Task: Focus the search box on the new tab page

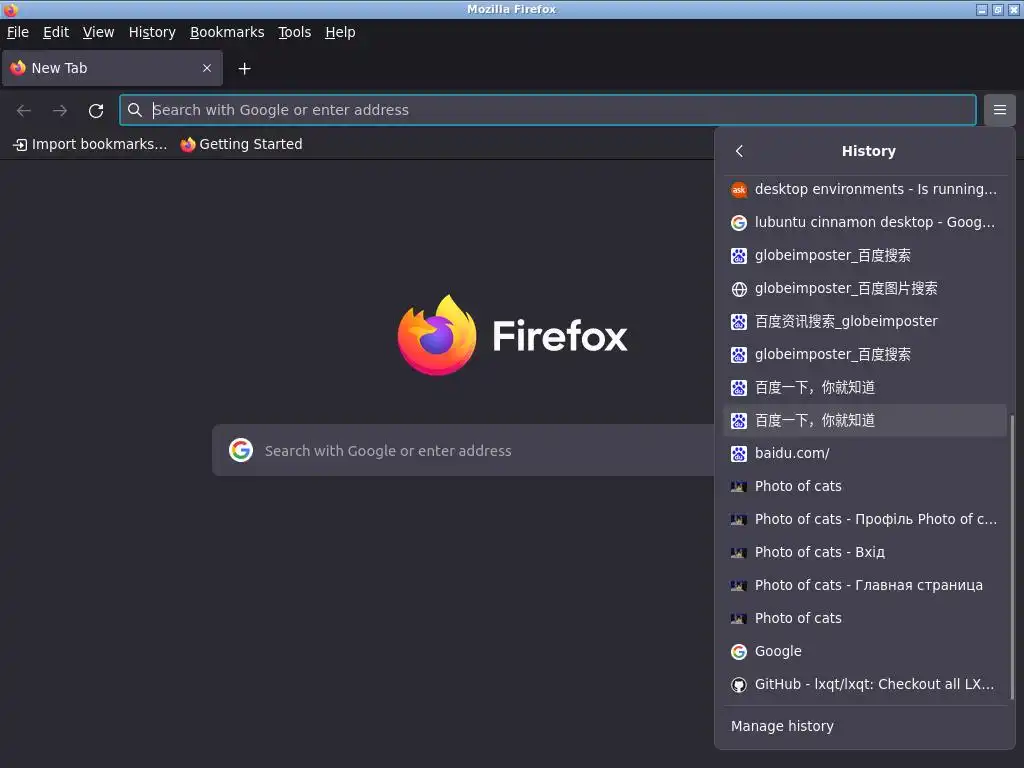Action: point(464,450)
